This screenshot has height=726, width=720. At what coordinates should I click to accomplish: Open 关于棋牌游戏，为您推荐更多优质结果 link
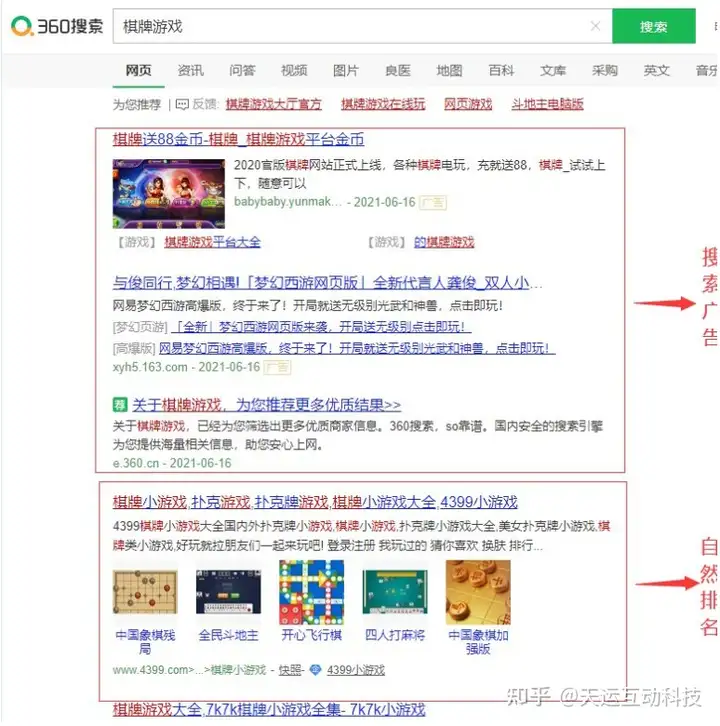267,405
